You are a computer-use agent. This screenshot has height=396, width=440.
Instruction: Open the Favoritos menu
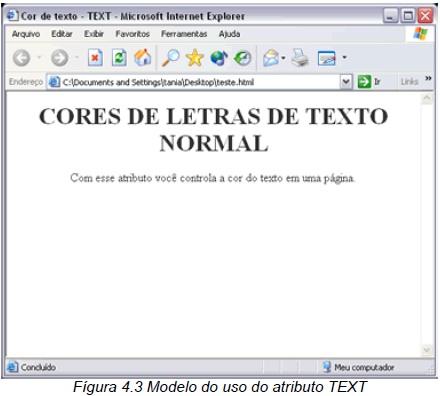132,34
